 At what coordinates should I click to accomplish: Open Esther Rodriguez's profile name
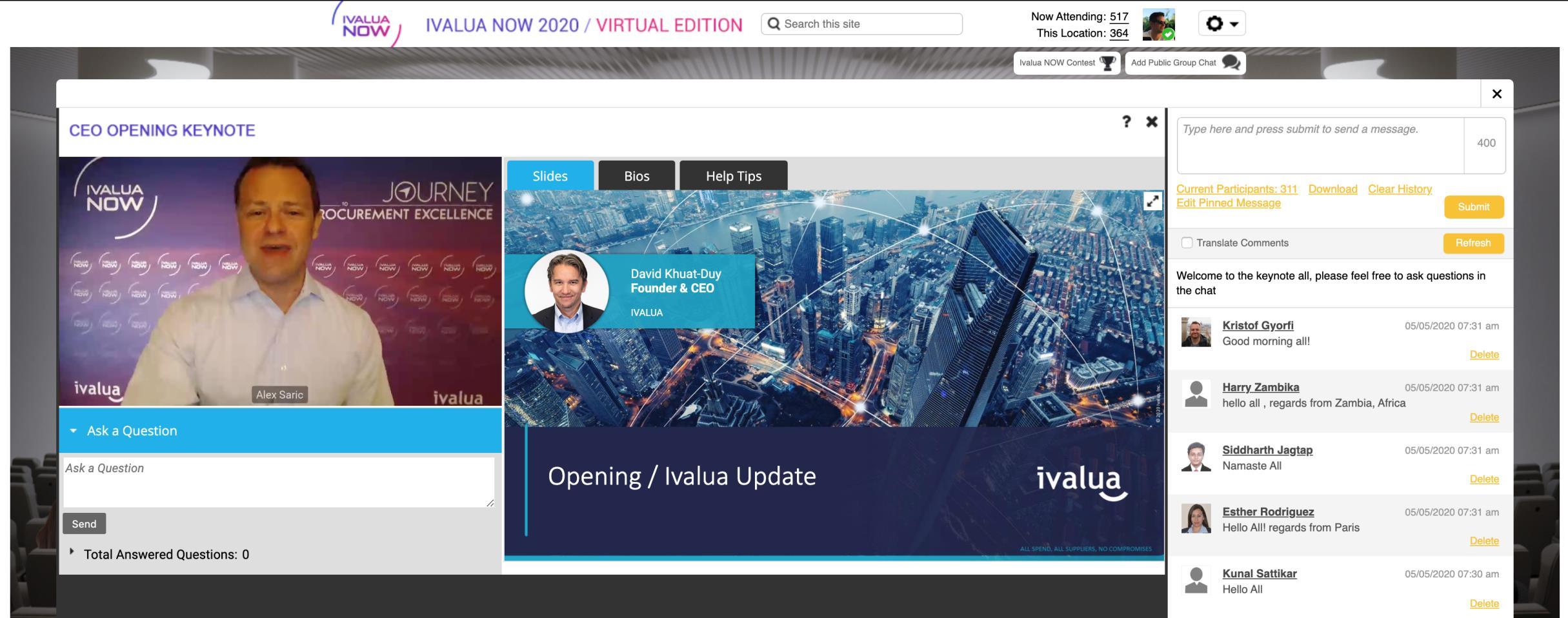click(1268, 512)
